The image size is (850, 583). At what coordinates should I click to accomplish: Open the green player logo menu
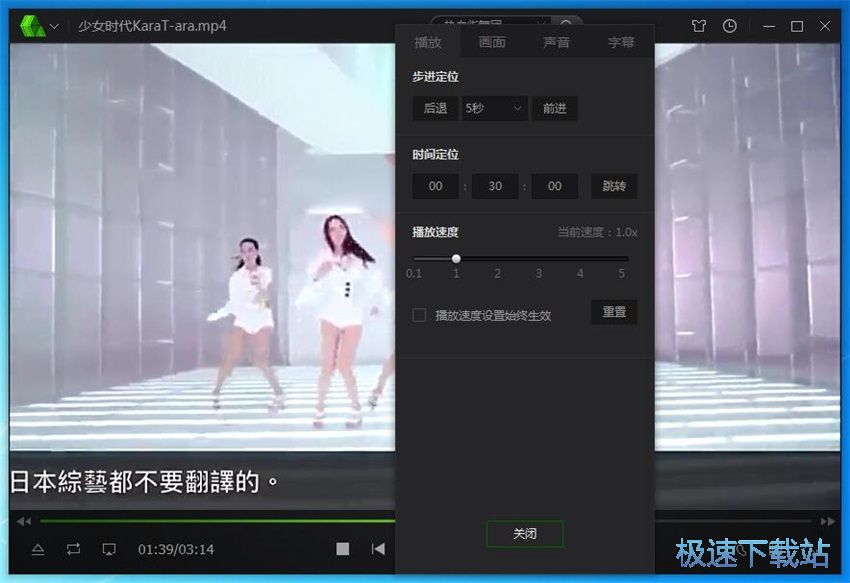(33, 26)
